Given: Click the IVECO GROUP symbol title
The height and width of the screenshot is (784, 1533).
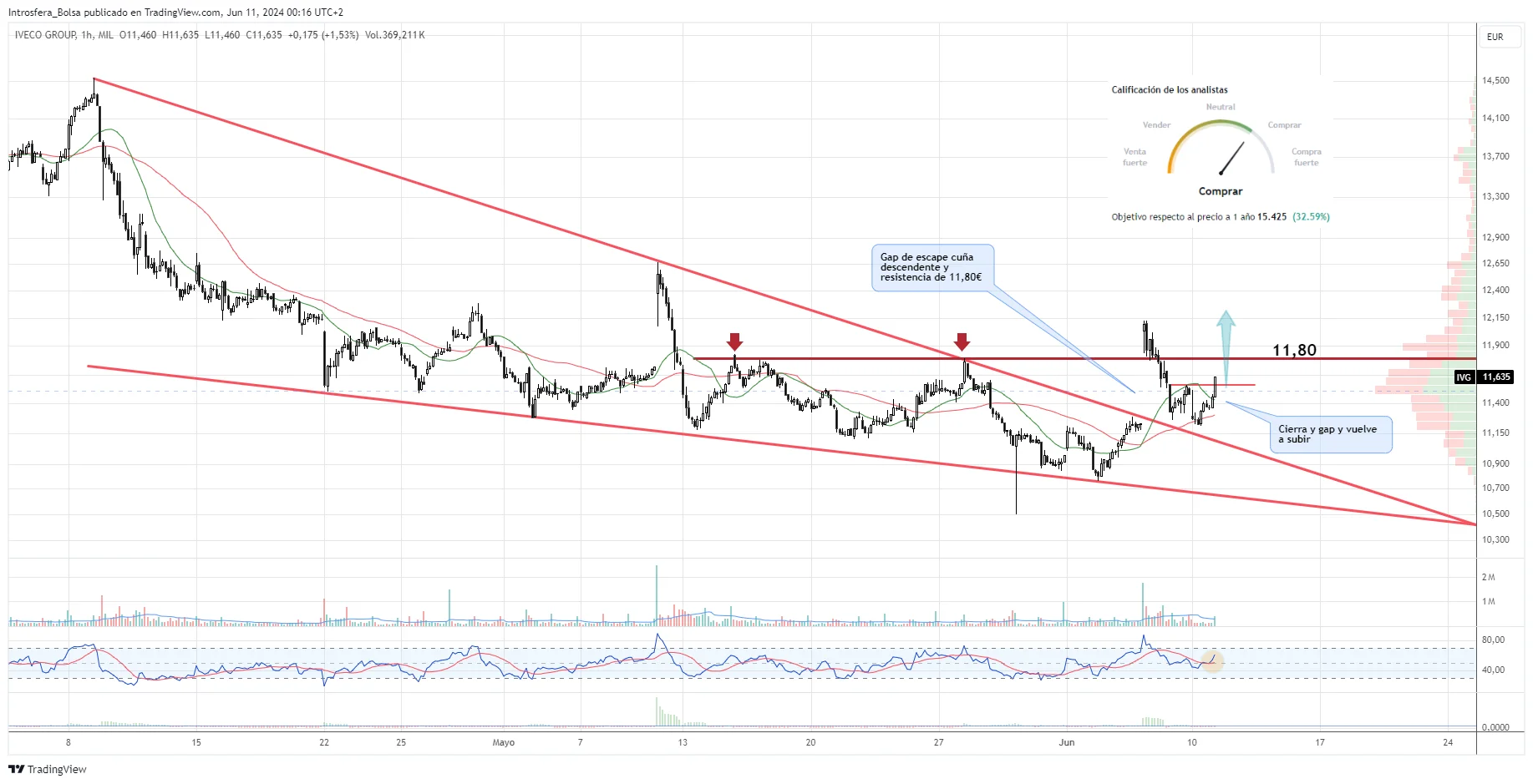Looking at the screenshot, I should (45, 35).
